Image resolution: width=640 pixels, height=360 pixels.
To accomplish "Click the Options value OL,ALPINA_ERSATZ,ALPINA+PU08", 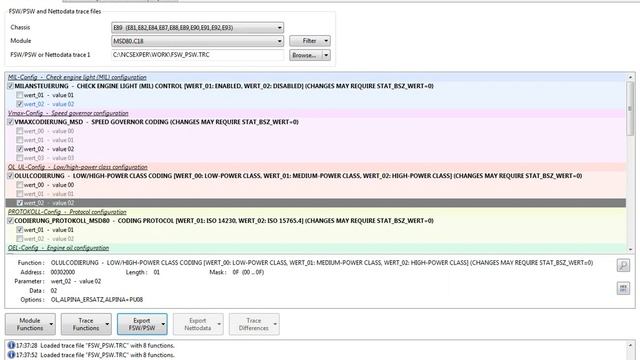I will point(97,300).
